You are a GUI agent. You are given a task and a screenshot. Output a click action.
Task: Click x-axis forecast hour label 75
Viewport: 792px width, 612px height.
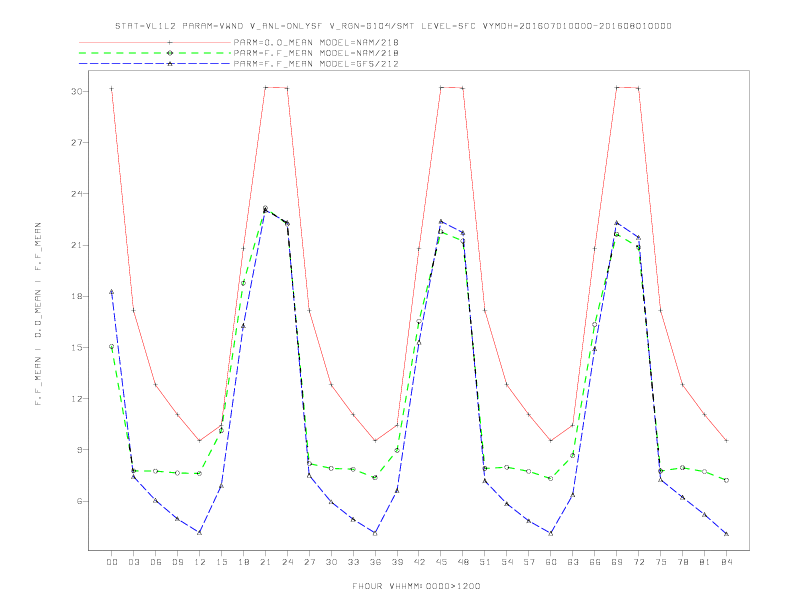point(660,562)
